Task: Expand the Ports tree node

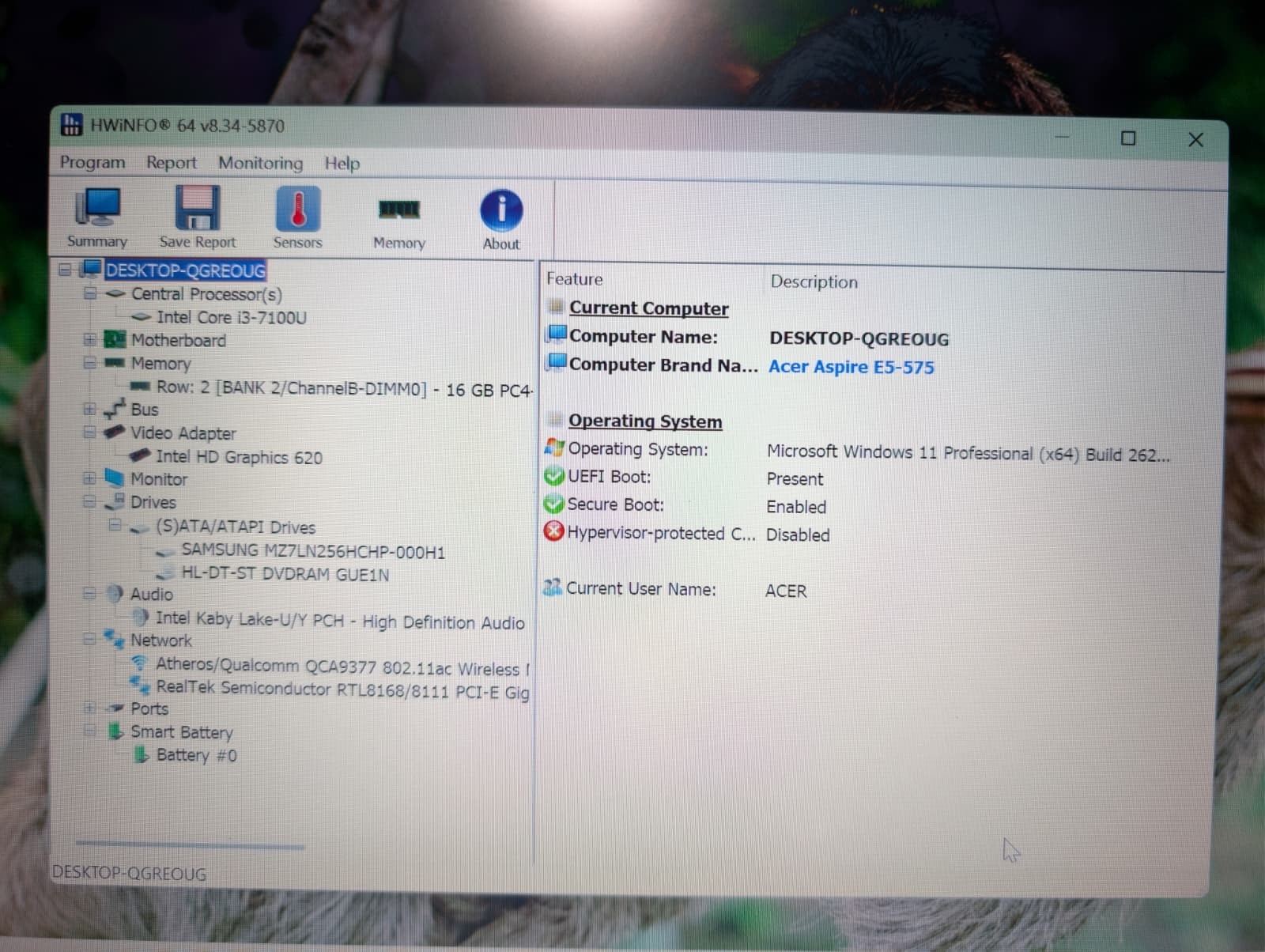Action: point(90,708)
